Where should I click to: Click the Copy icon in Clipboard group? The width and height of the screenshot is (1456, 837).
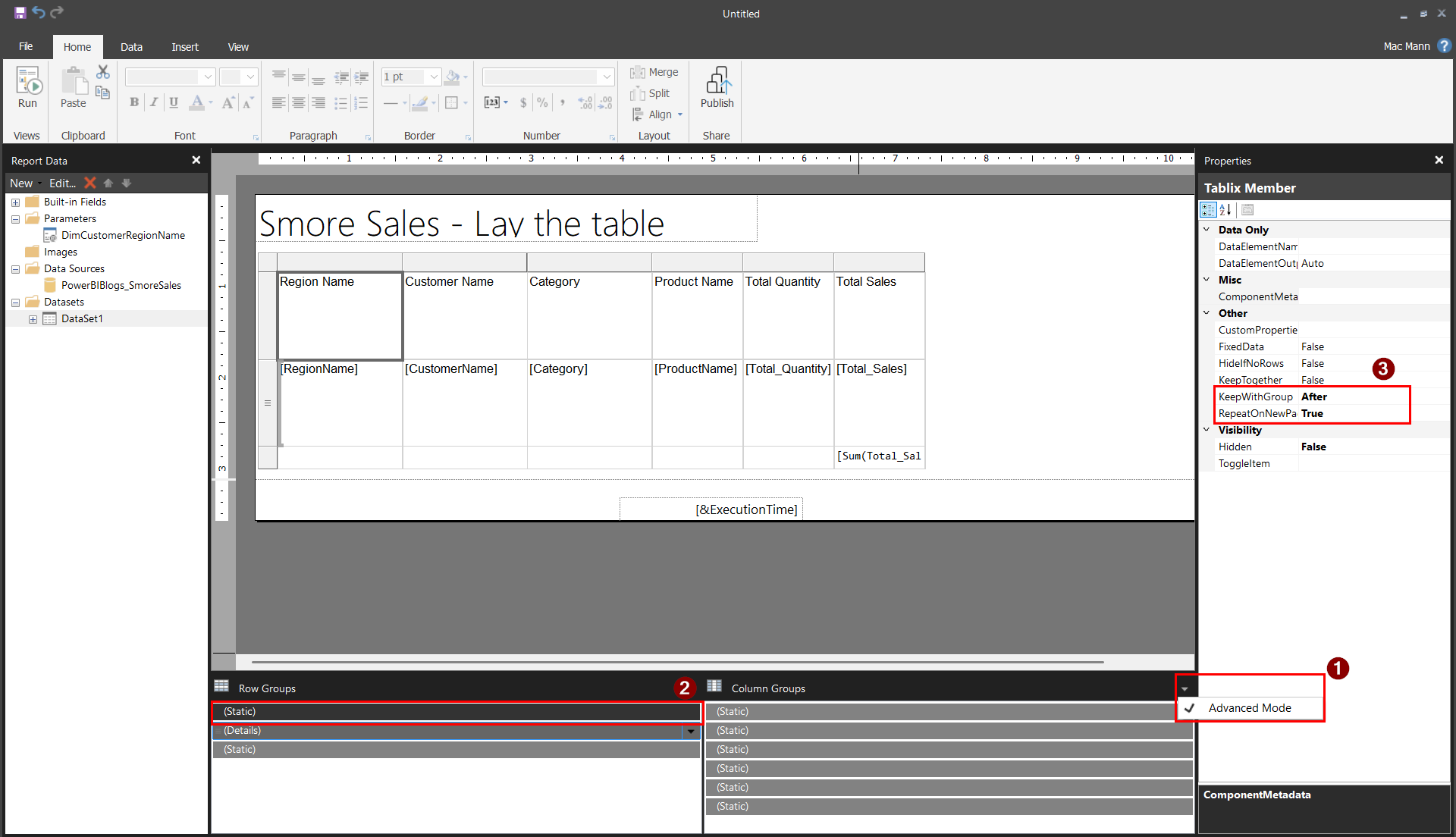[x=103, y=92]
